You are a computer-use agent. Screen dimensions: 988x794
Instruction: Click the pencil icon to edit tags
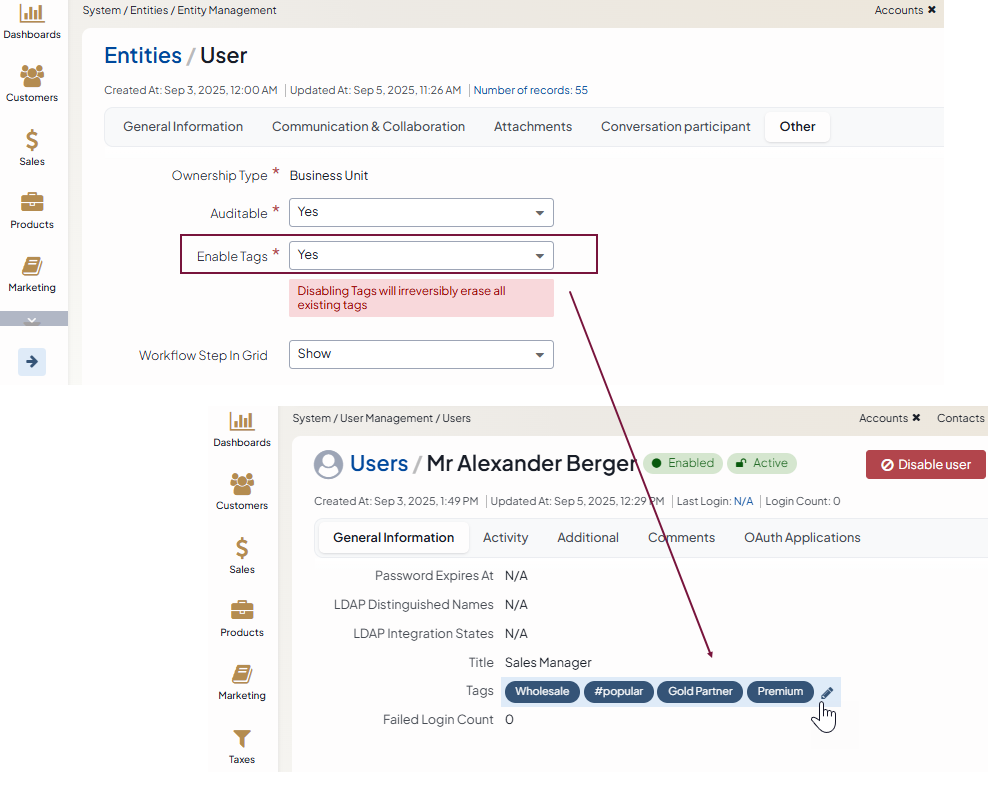click(827, 693)
